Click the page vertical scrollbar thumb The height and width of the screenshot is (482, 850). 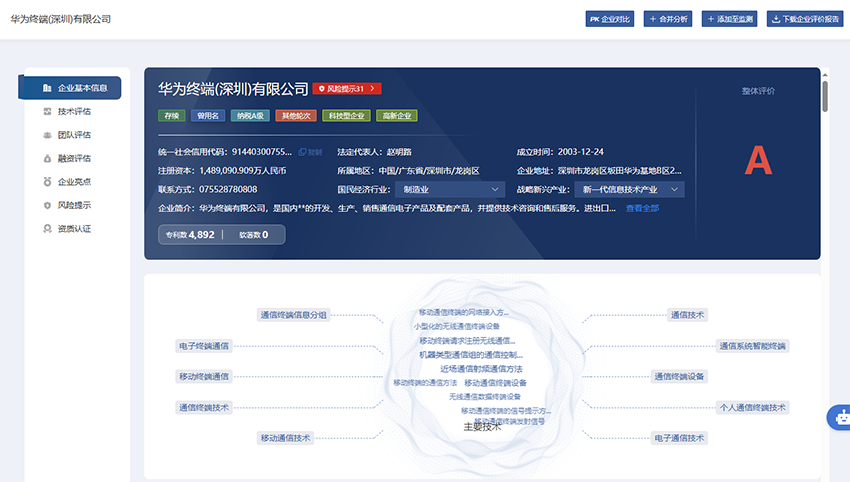825,96
